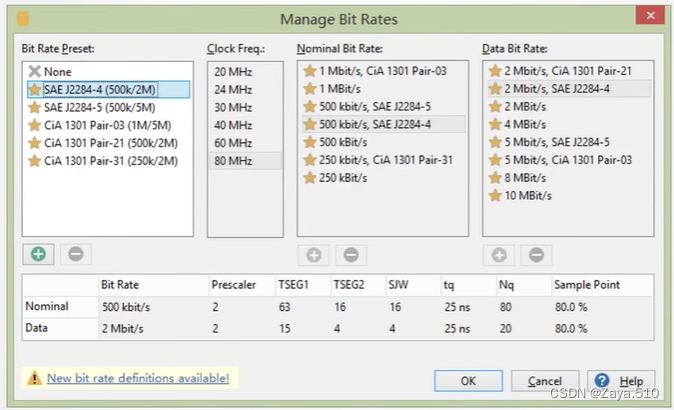Select preset SAE J2284-4 (500k/2M)

tap(108, 89)
